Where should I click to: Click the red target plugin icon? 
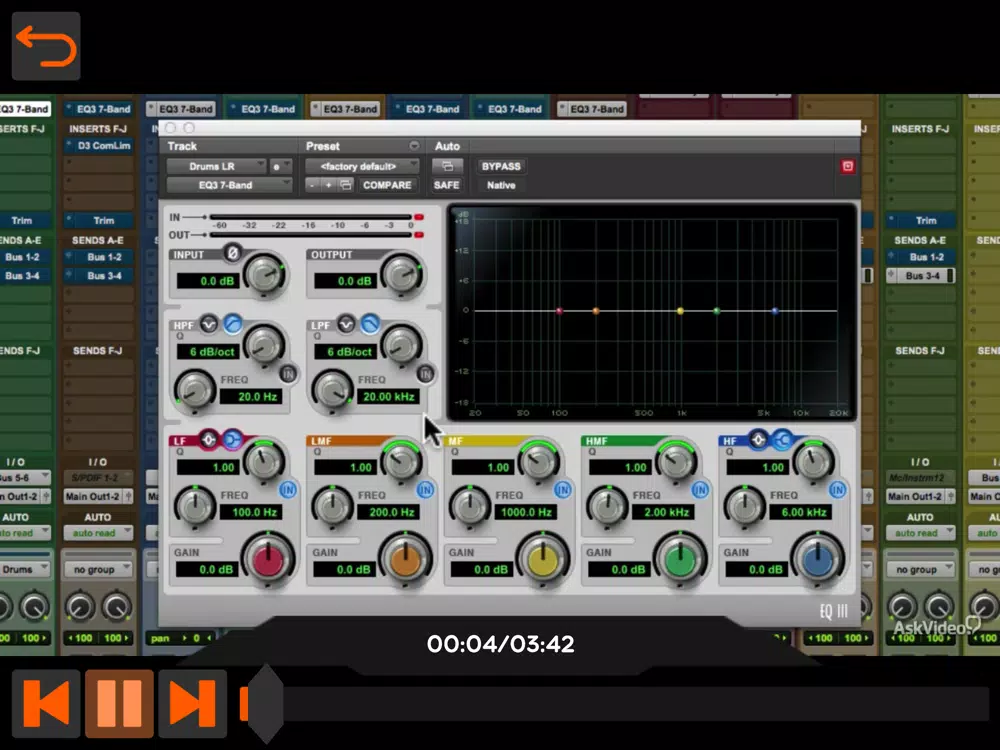point(847,166)
